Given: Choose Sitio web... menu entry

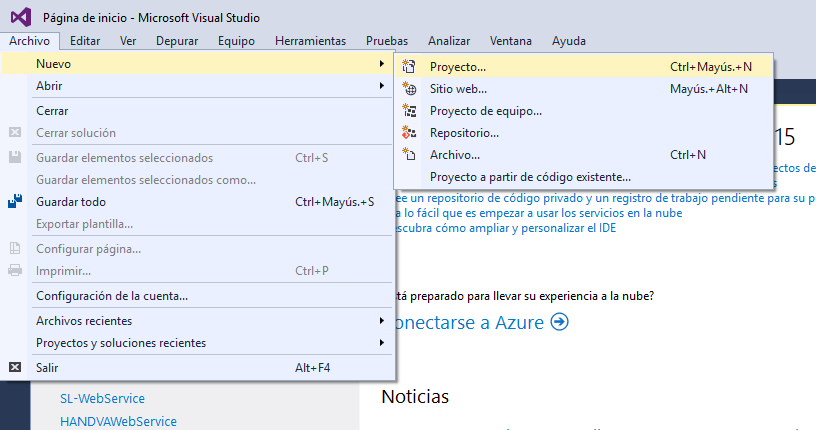Looking at the screenshot, I should 583,89.
